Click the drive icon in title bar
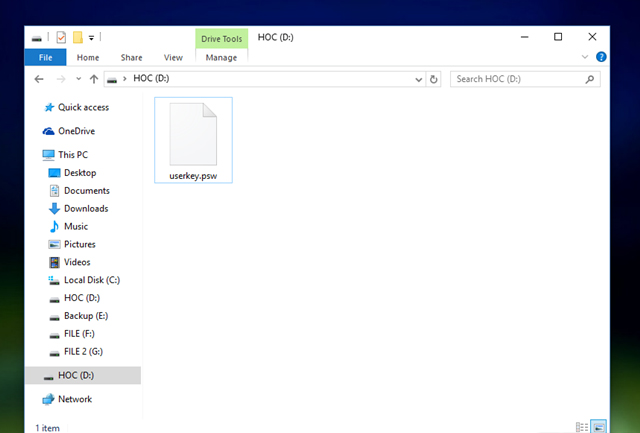The height and width of the screenshot is (433, 640). (x=37, y=38)
